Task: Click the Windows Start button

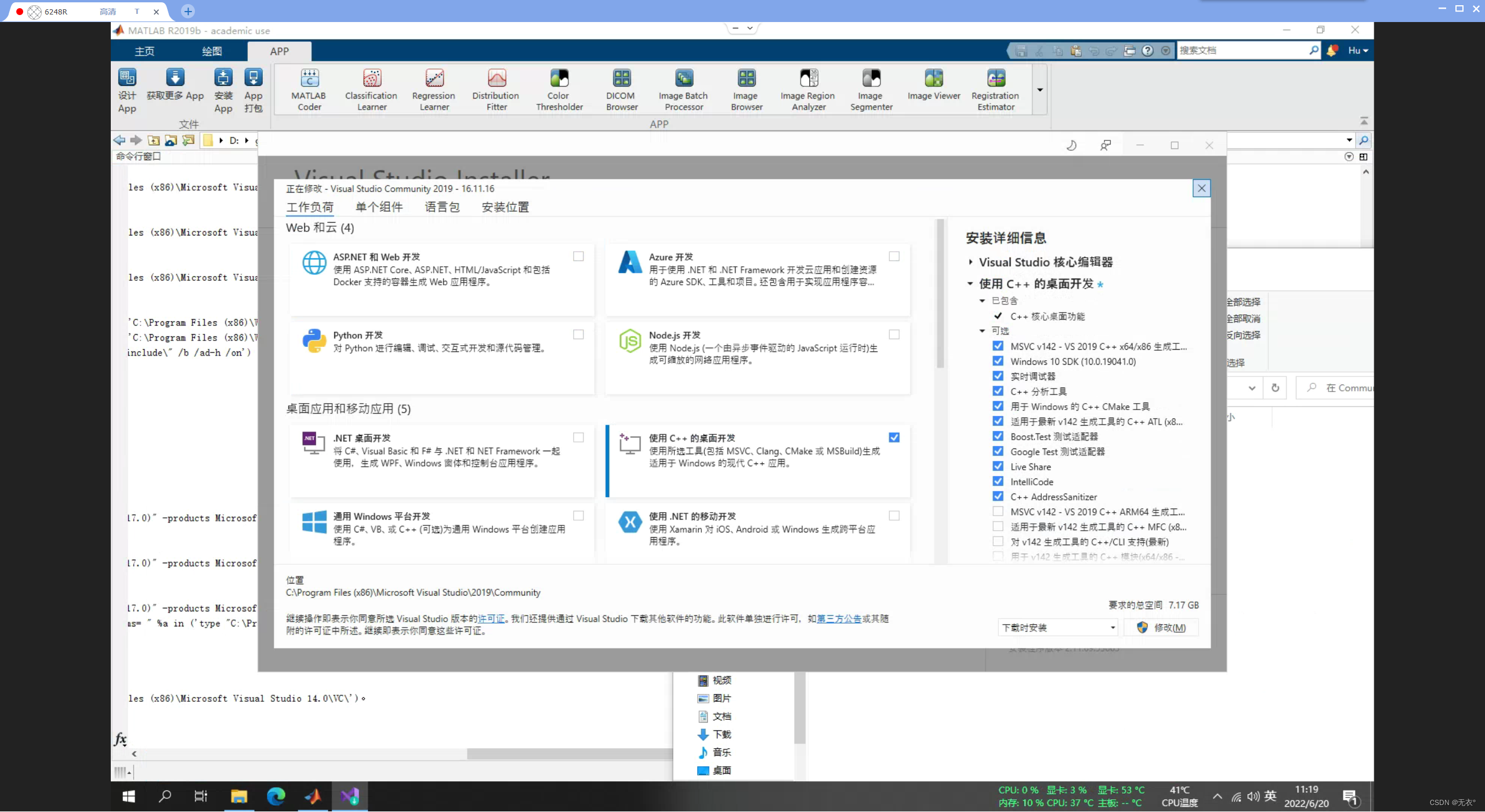Action: [128, 796]
